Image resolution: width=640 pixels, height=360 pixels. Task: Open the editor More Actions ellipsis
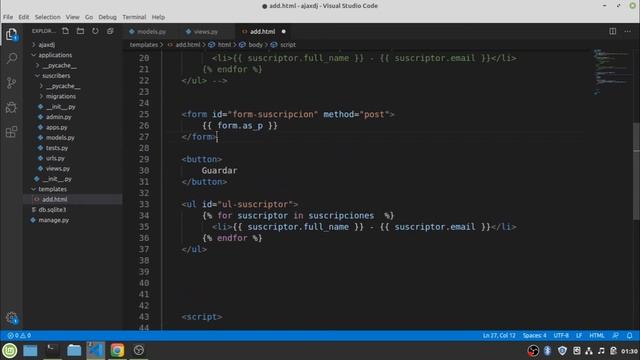627,31
